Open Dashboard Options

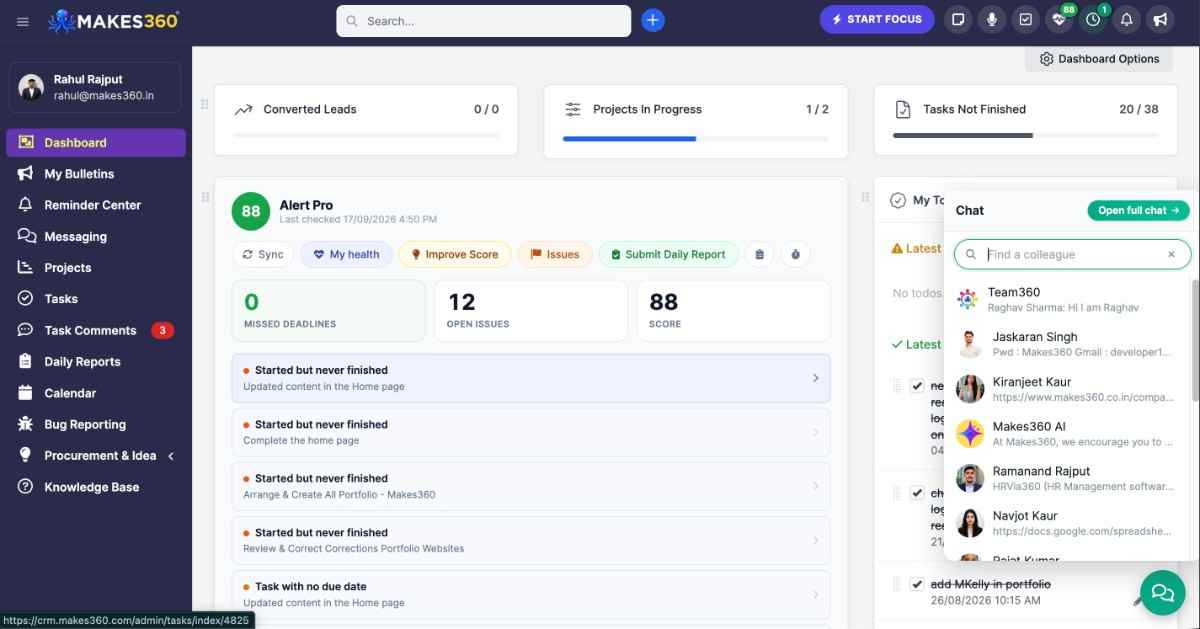point(1099,59)
